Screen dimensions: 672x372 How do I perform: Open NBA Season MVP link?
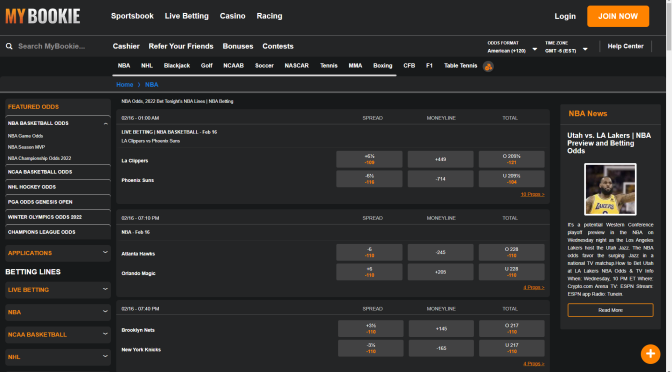tap(26, 147)
